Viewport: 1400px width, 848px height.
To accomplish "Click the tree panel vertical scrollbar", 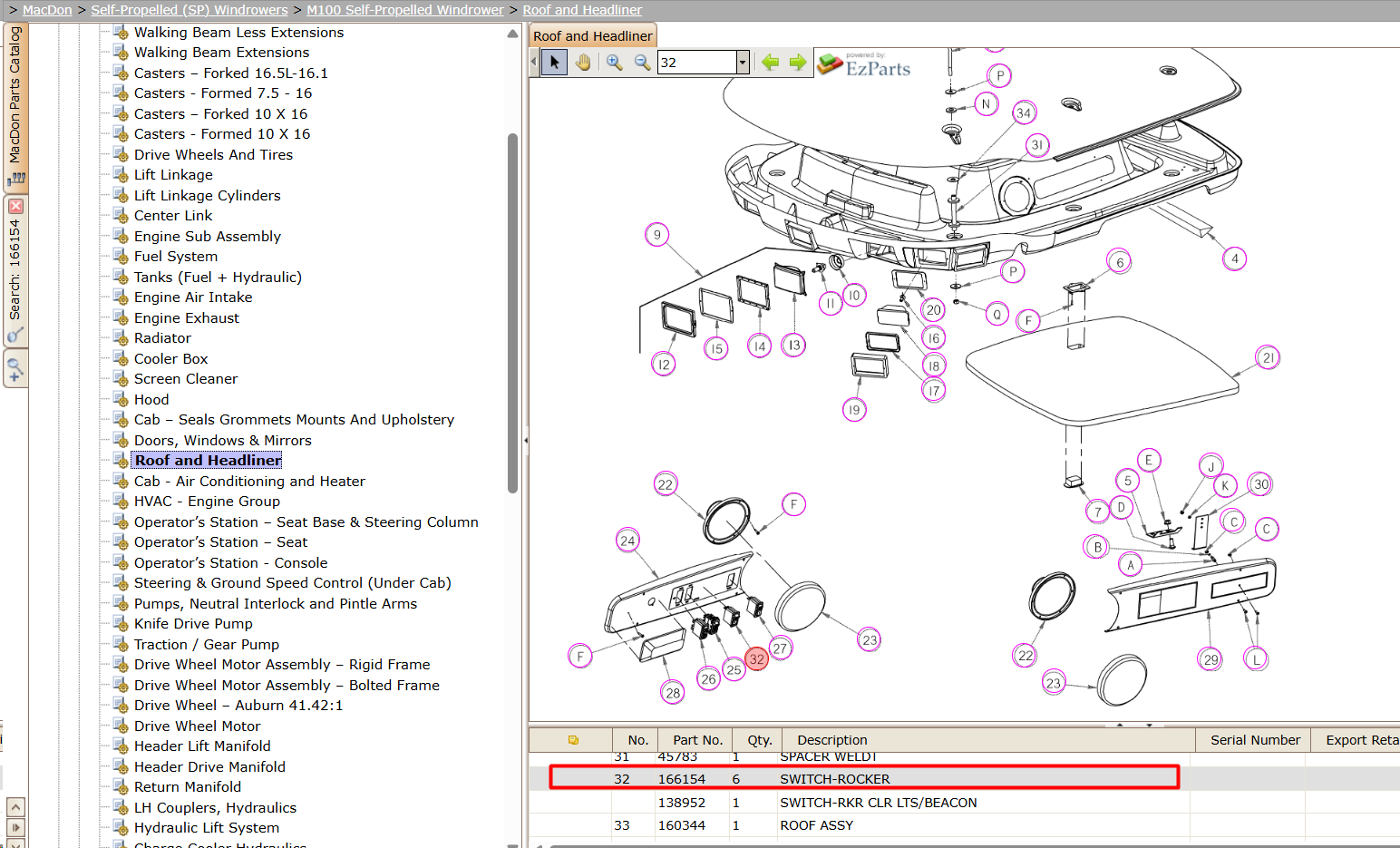I will [513, 313].
